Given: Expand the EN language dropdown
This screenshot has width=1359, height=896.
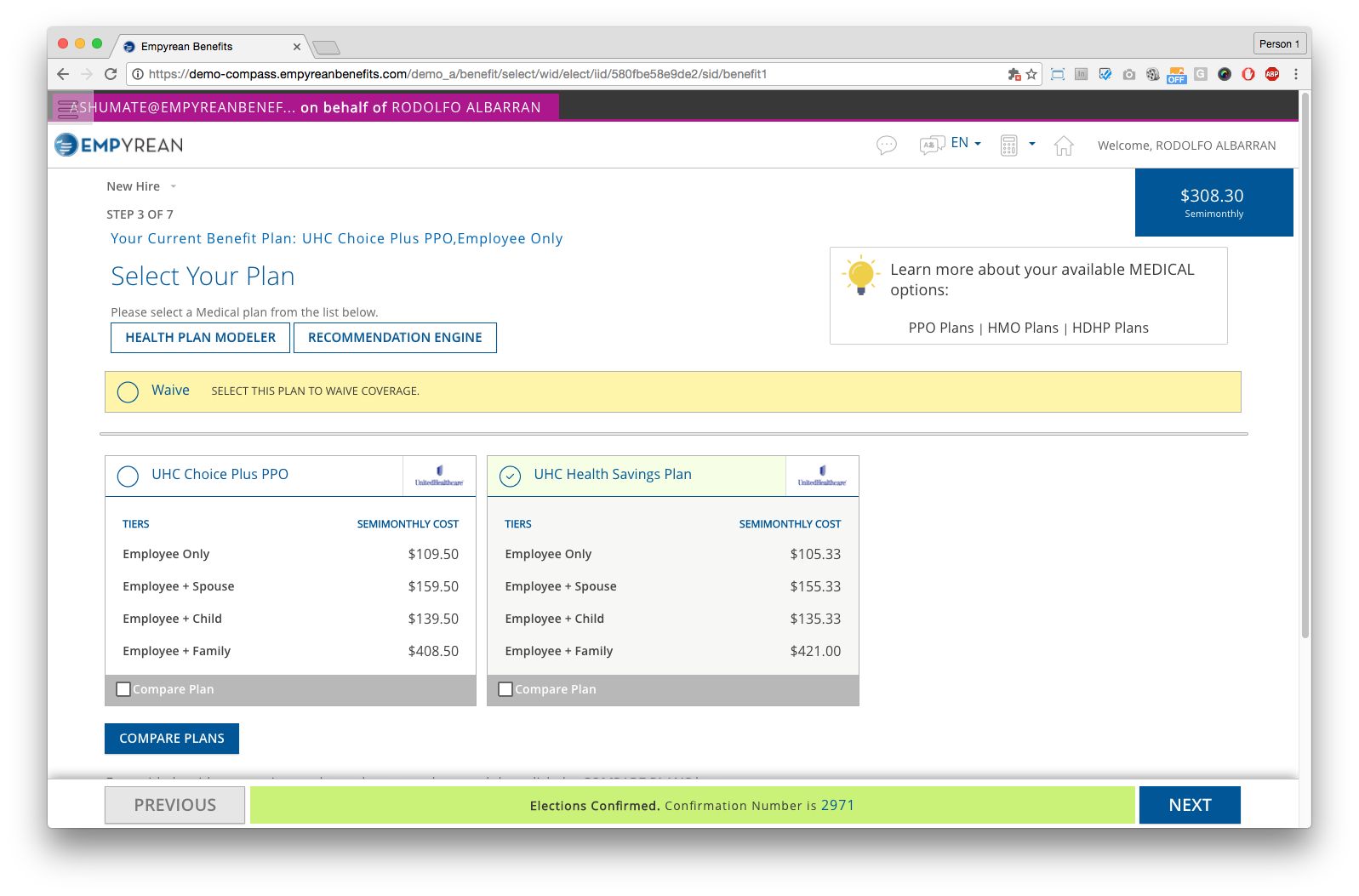Looking at the screenshot, I should (966, 143).
